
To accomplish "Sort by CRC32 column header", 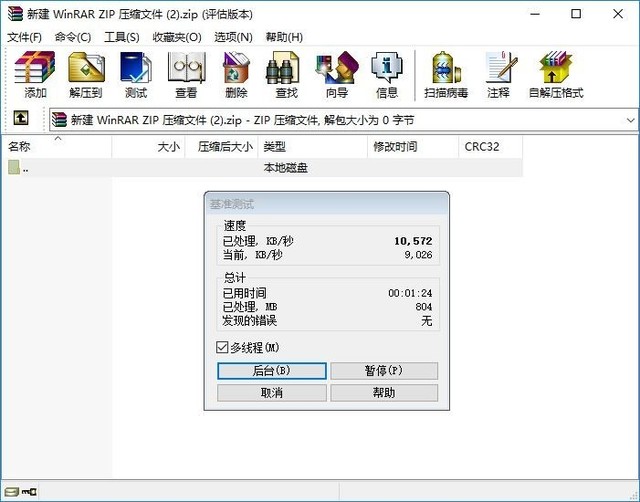I will 491,147.
